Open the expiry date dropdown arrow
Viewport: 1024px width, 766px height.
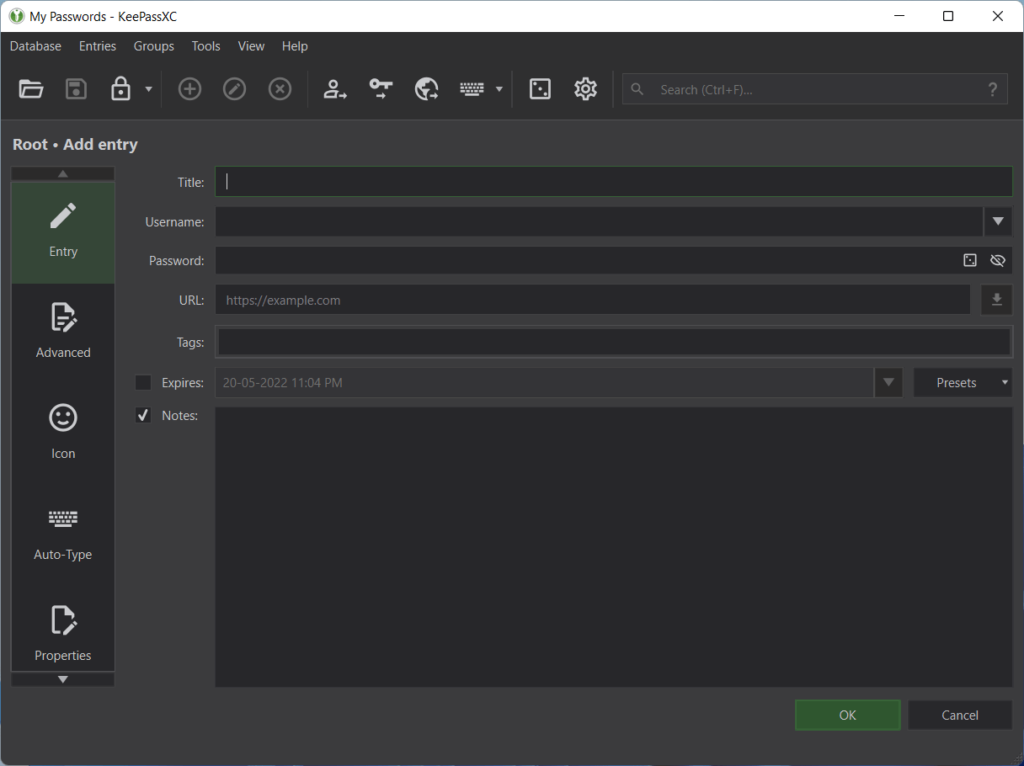(x=888, y=382)
